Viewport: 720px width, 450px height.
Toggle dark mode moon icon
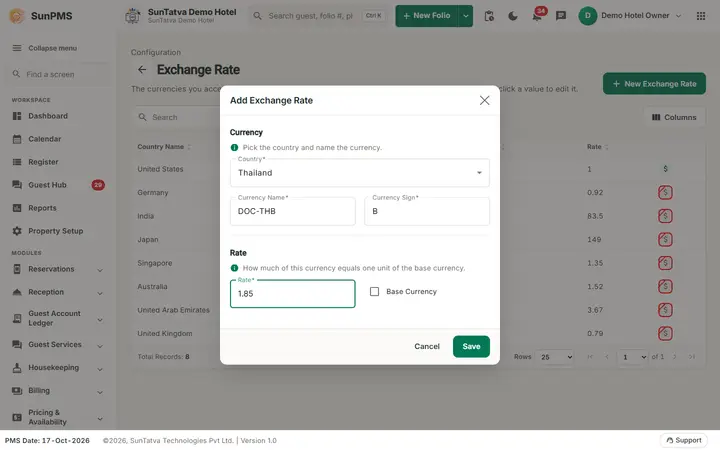[512, 16]
